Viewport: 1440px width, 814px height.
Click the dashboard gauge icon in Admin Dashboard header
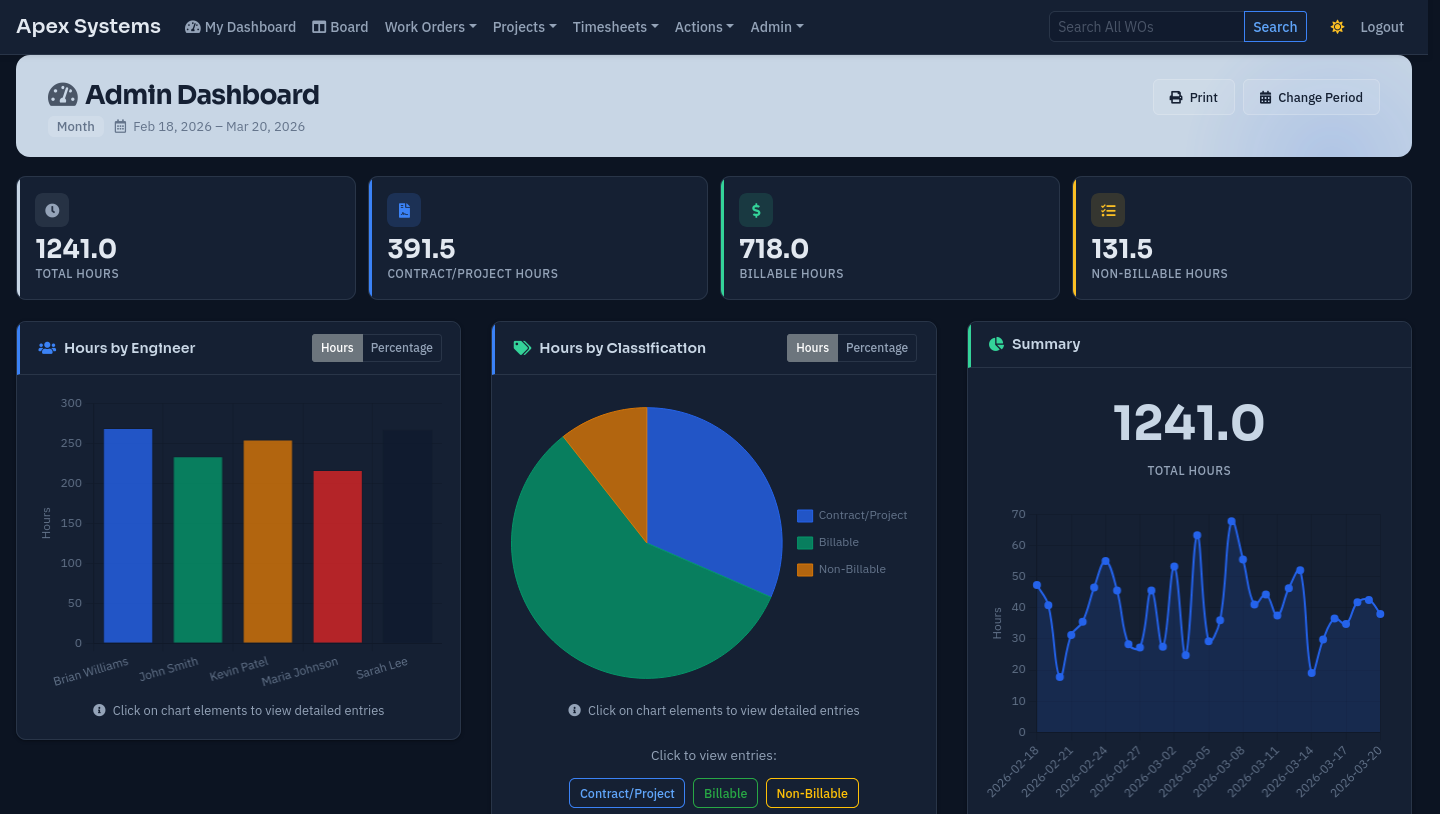(62, 95)
